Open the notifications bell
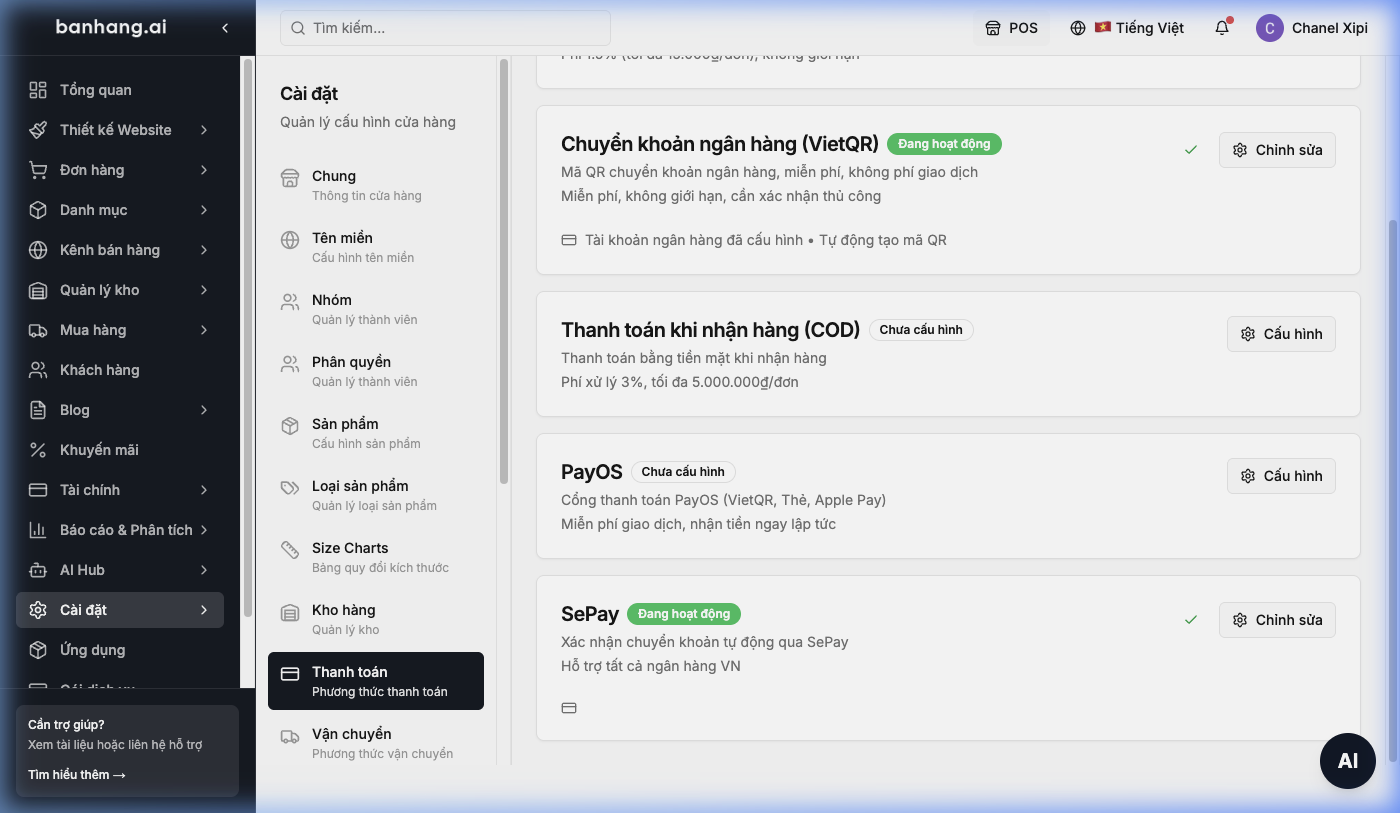Screen dimensions: 1400x813 [x=1222, y=28]
